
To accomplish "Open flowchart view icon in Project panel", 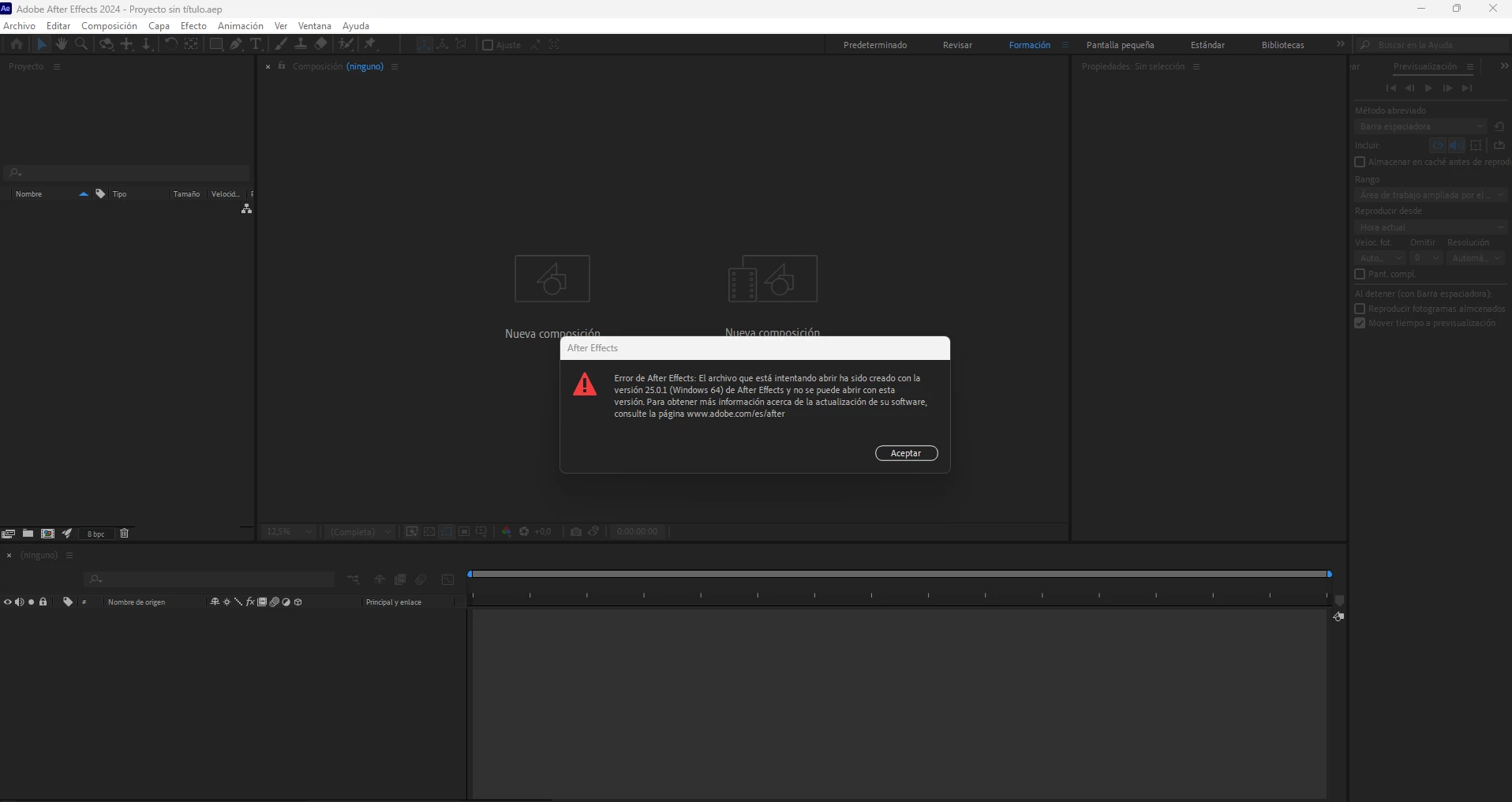I will 246,208.
